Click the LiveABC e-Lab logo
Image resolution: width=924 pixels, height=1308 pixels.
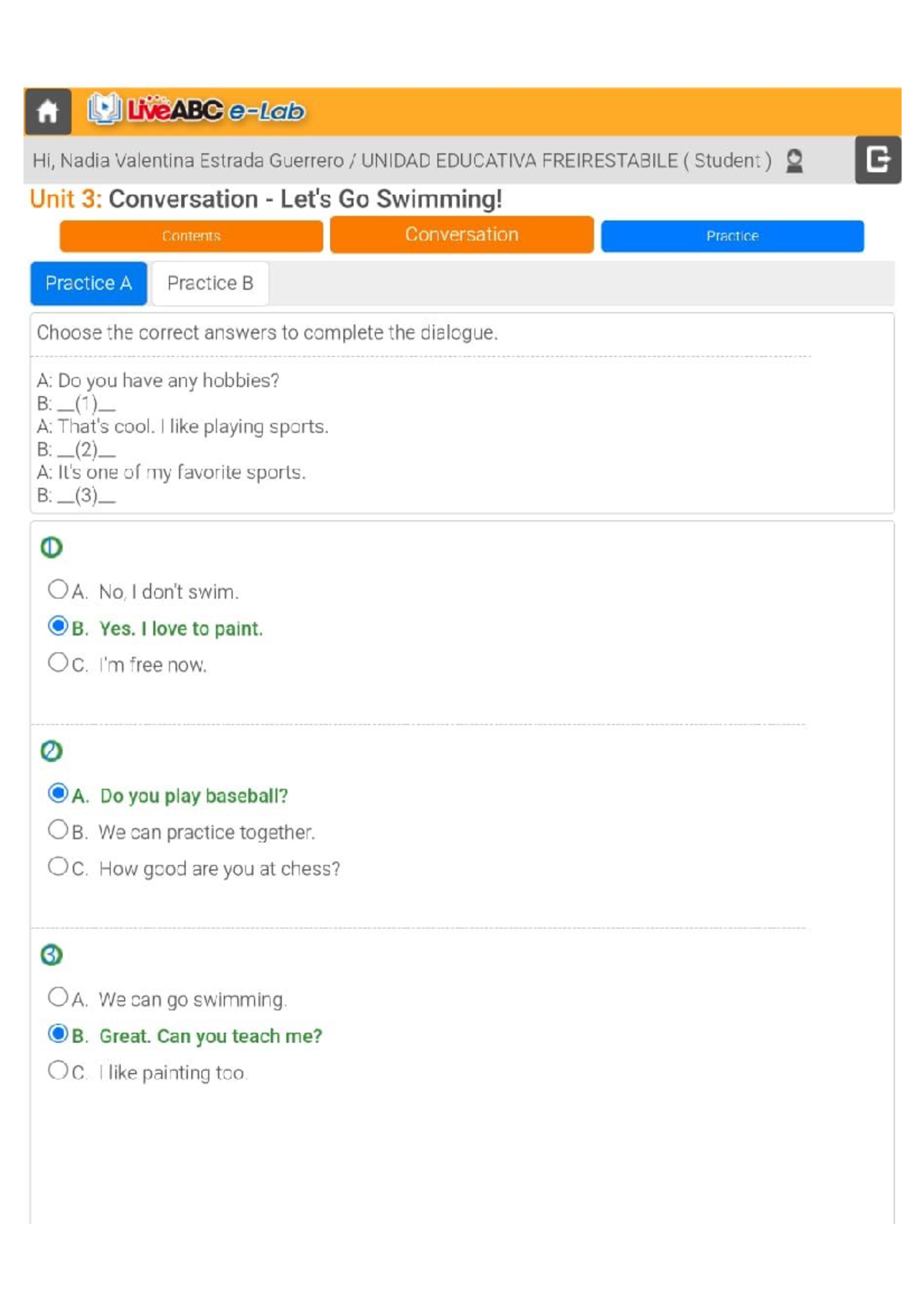196,110
